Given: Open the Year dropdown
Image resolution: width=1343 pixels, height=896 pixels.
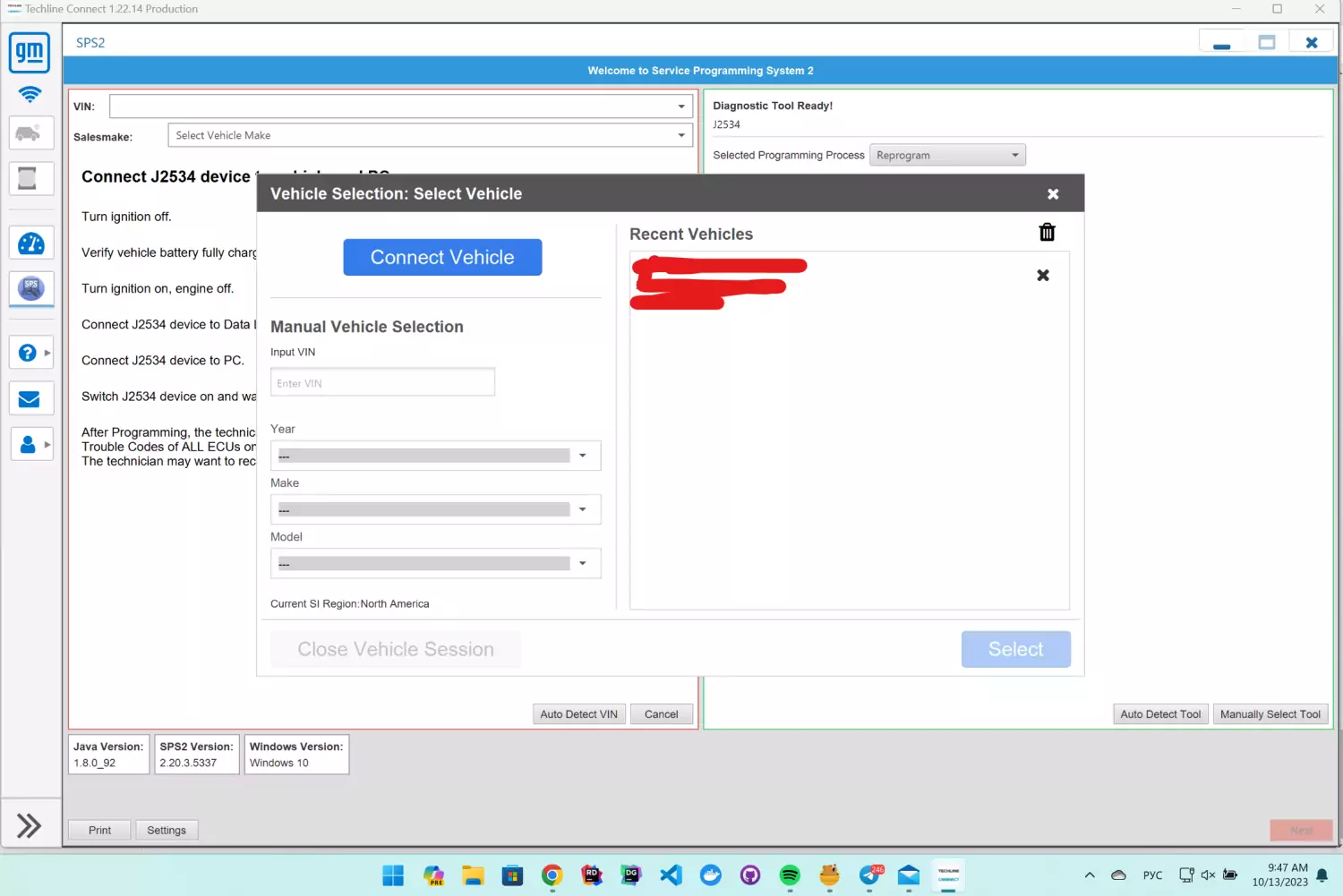Looking at the screenshot, I should 435,456.
